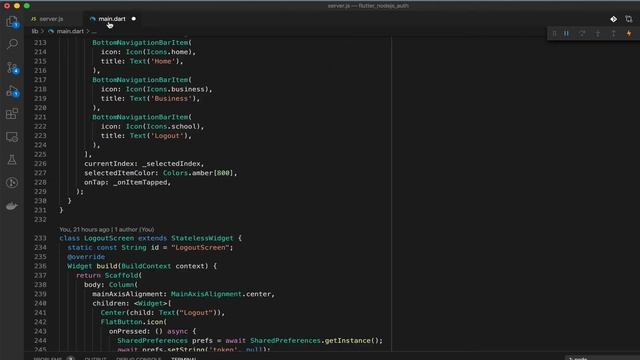Click the 'You, 21 hours ago' code lens
Screen dimensions: 640x360
point(84,229)
